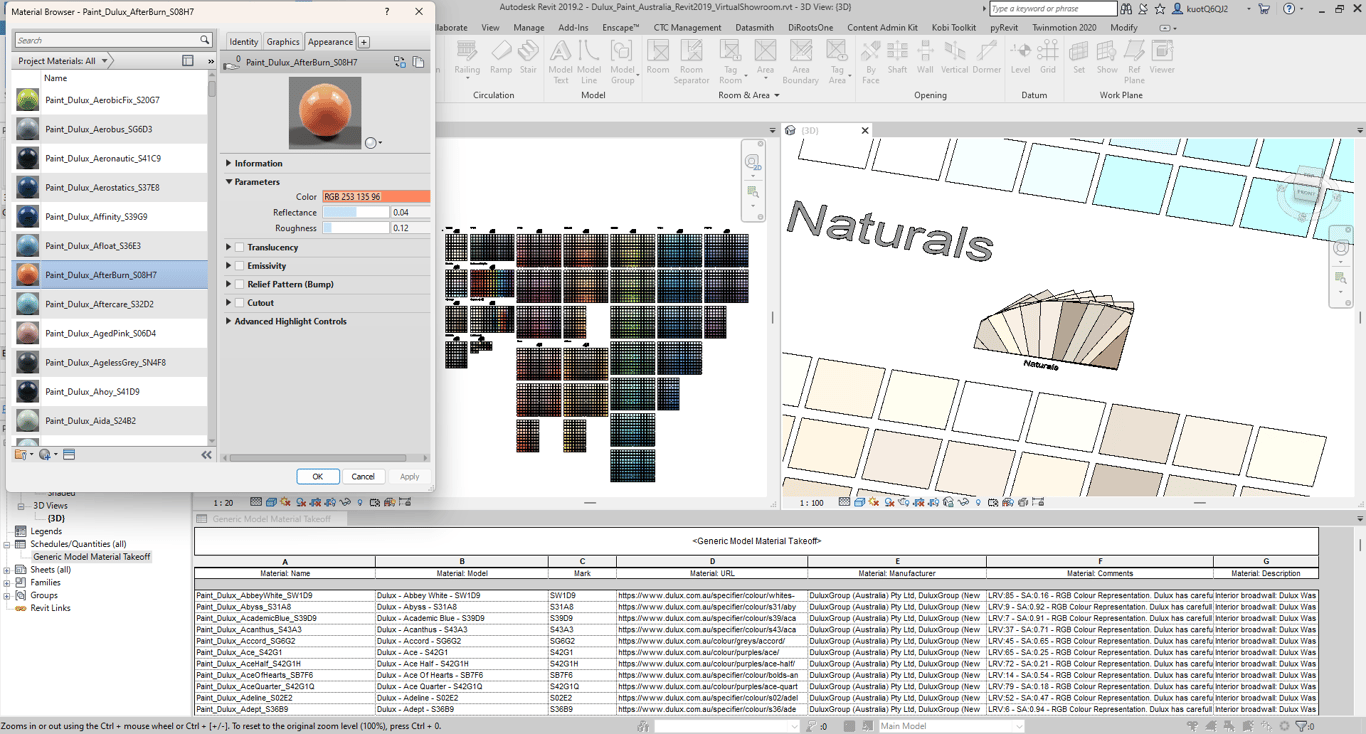The height and width of the screenshot is (734, 1366).
Task: Tick the Cutout checkbox
Action: click(x=240, y=303)
